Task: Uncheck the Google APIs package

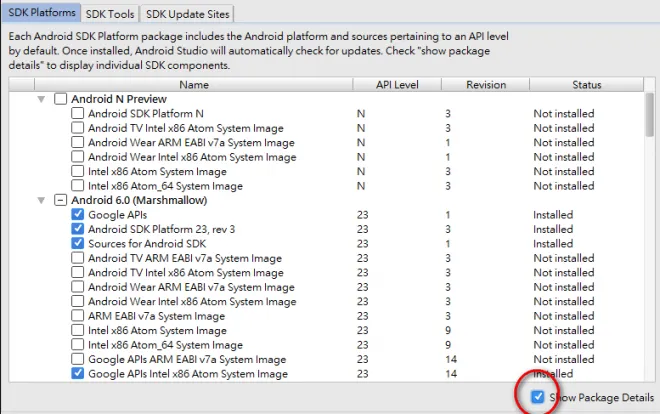Action: 77,214
